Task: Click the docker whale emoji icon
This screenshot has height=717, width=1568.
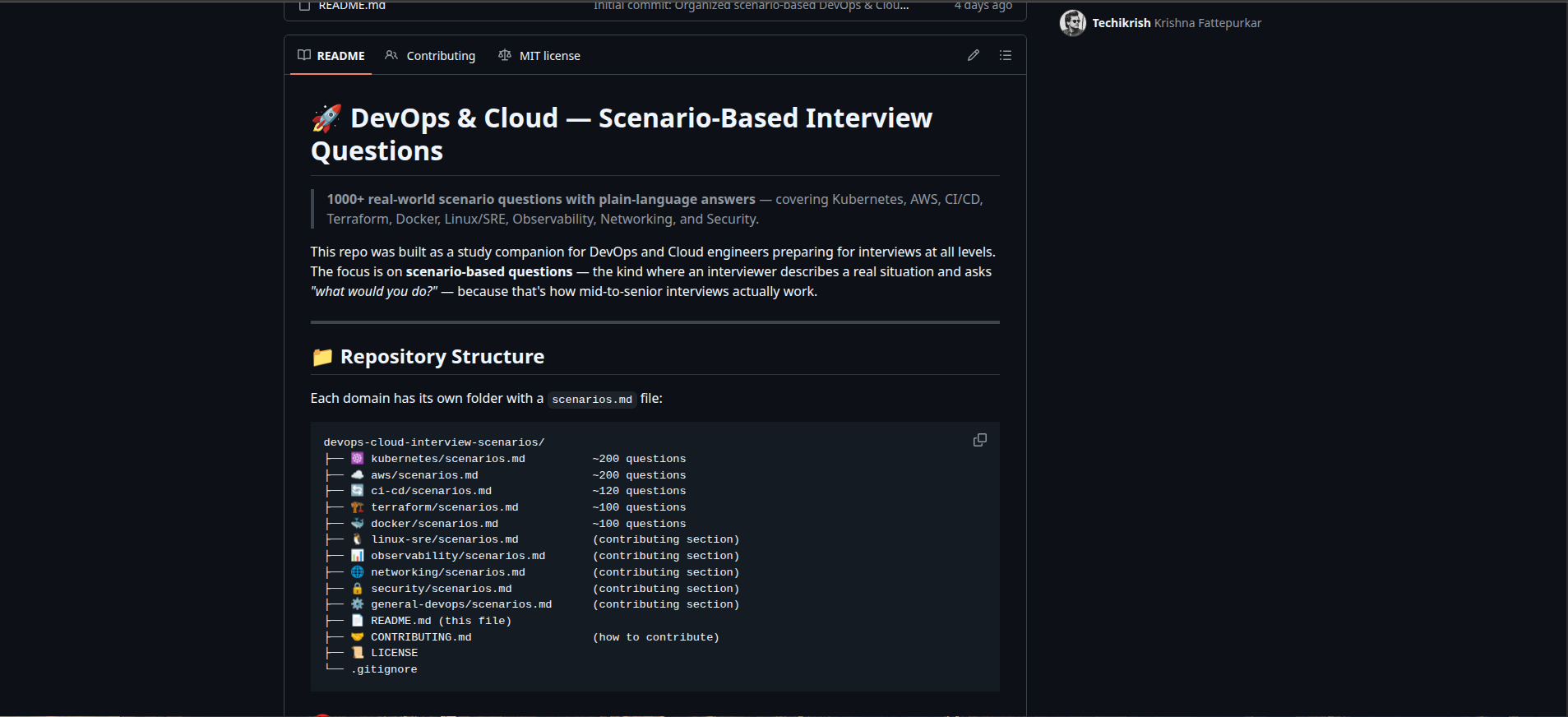Action: (358, 524)
